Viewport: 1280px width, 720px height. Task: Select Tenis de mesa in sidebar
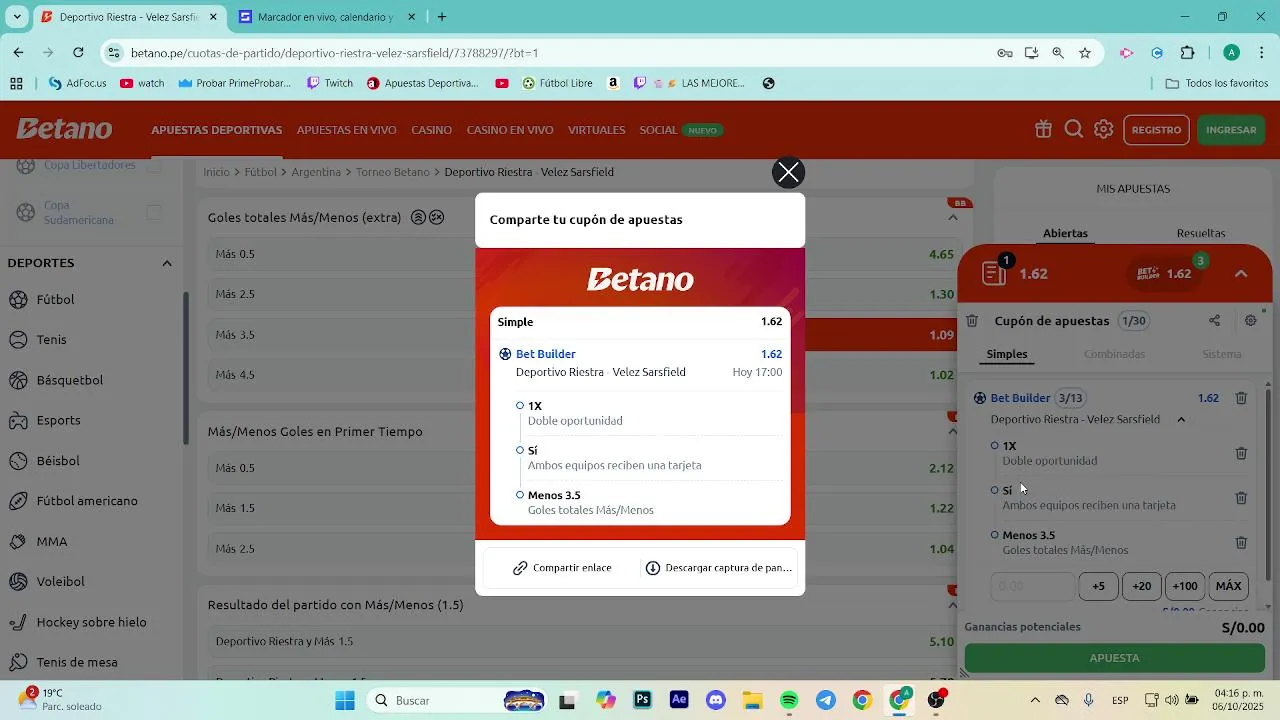[x=91, y=662]
